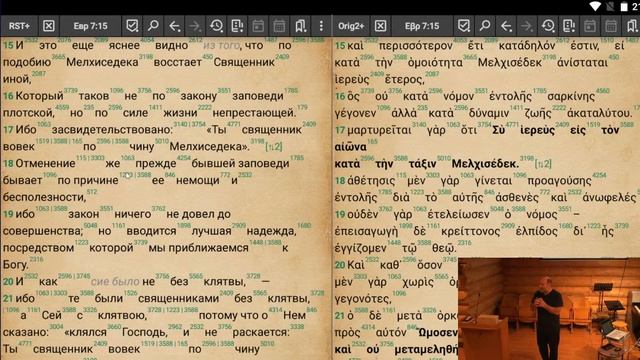This screenshot has height=360, width=640.
Task: Open navigation history clock in left pane
Action: click(x=216, y=26)
